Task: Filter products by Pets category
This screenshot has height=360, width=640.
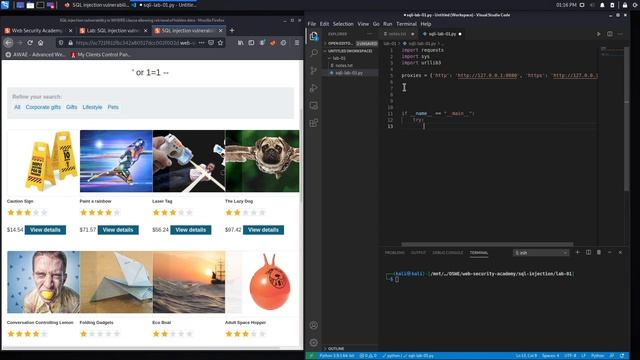Action: tap(113, 107)
